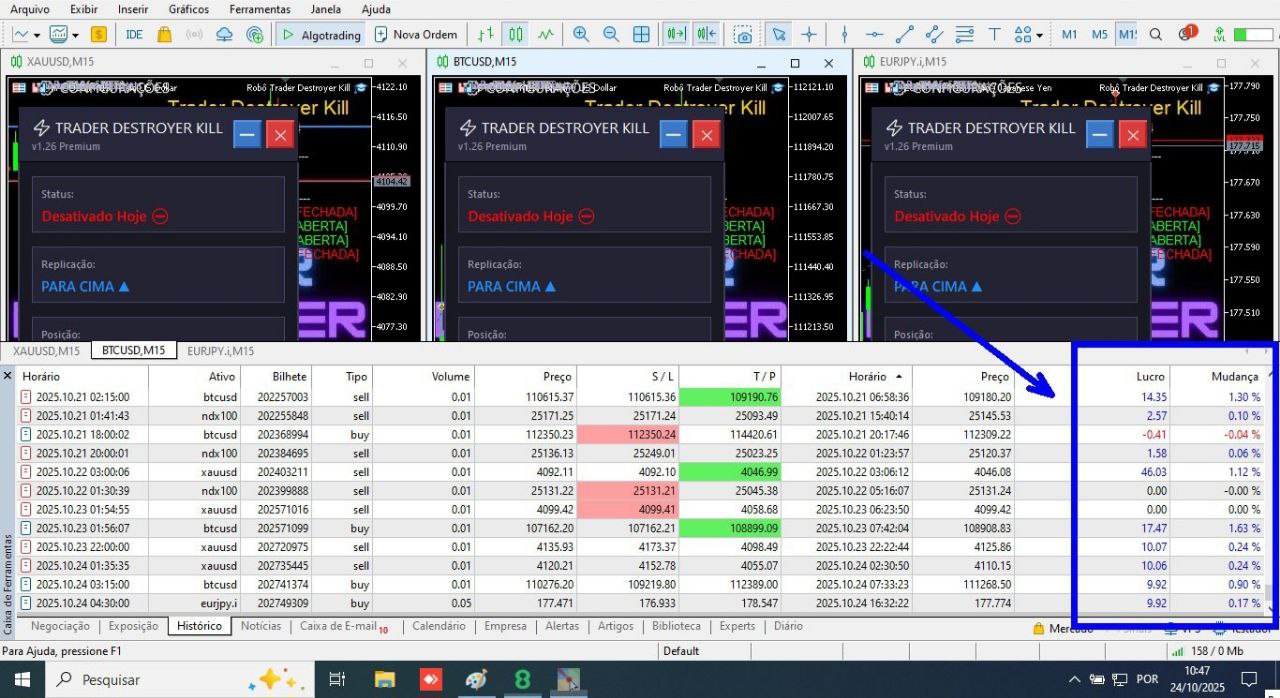Take a chart screenshot with camera icon
The height and width of the screenshot is (698, 1280).
point(744,34)
